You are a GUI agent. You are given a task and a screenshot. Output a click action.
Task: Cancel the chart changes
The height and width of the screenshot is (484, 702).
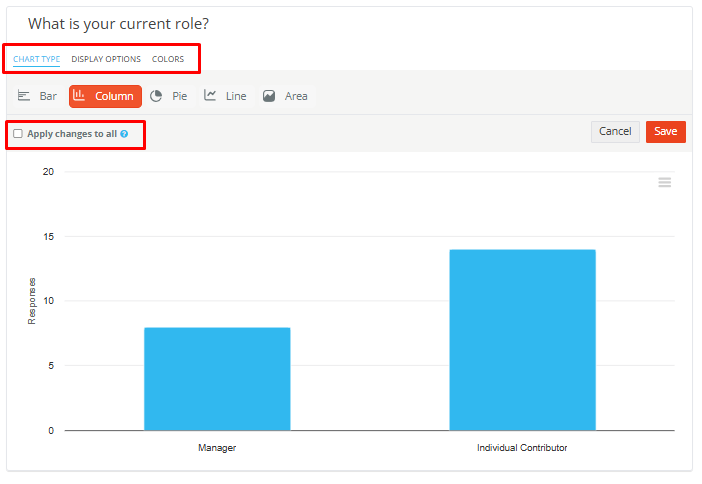[615, 132]
